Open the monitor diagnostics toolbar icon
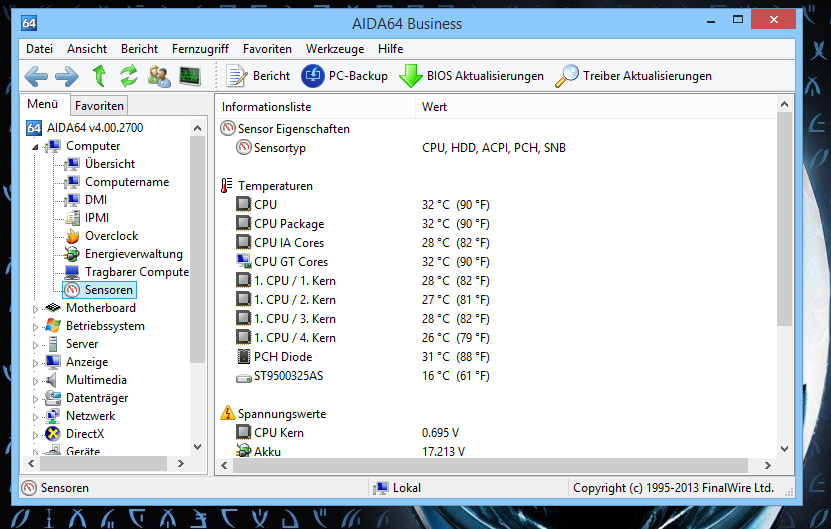This screenshot has width=831, height=529. 190,76
